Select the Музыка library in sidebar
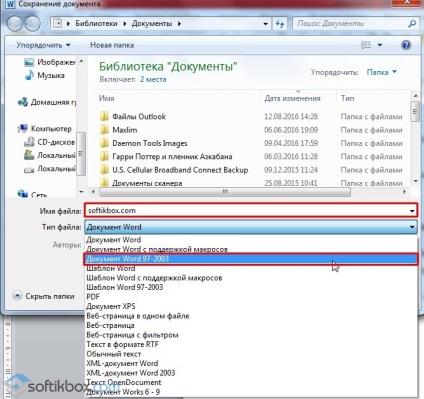 click(44, 75)
